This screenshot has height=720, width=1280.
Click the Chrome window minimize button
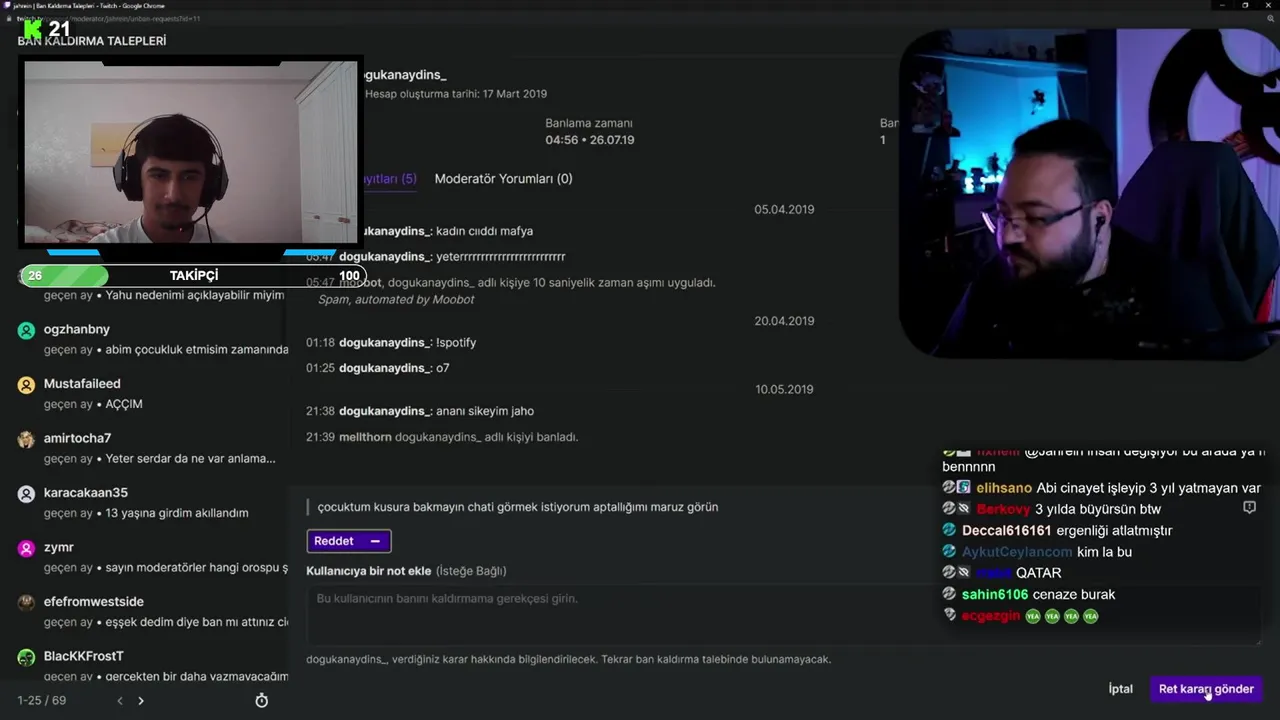coord(1222,5)
